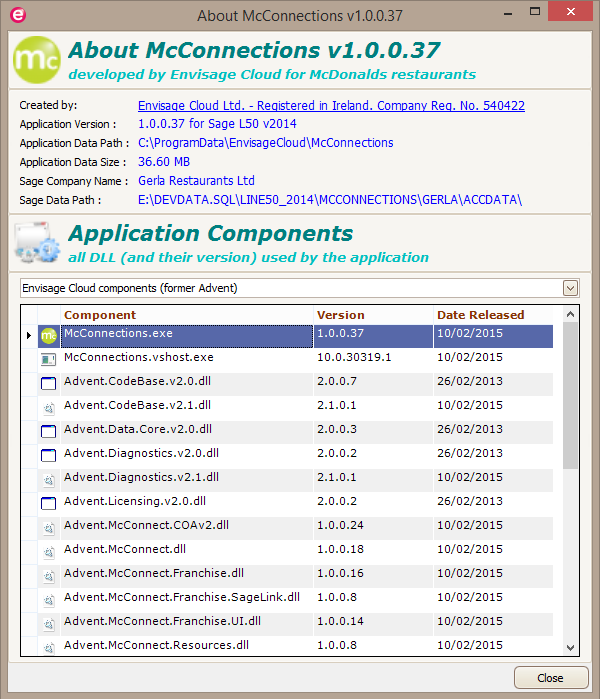This screenshot has width=600, height=699.
Task: Click the Version column header
Action: [x=373, y=315]
